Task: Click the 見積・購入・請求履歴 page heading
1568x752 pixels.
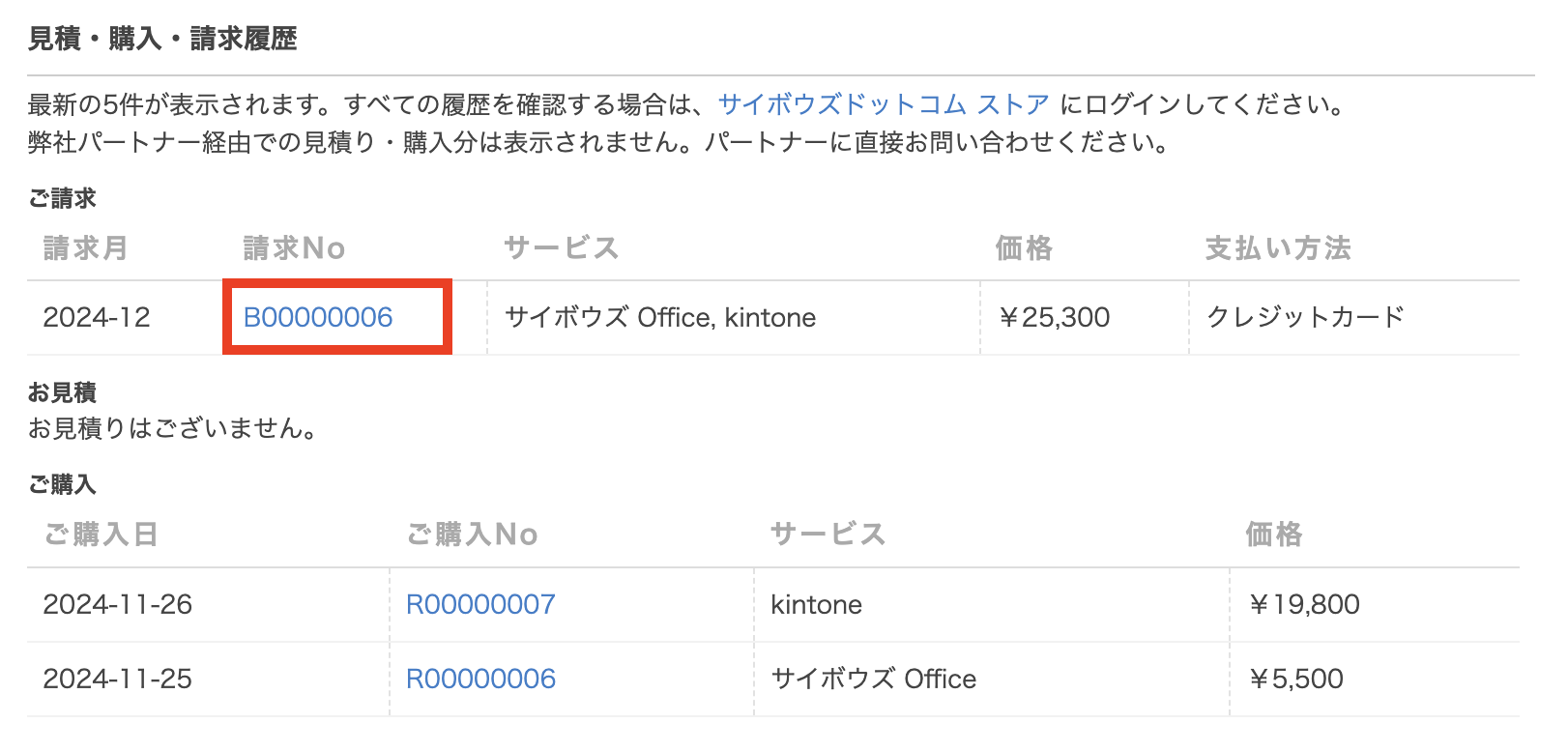Action: (162, 39)
